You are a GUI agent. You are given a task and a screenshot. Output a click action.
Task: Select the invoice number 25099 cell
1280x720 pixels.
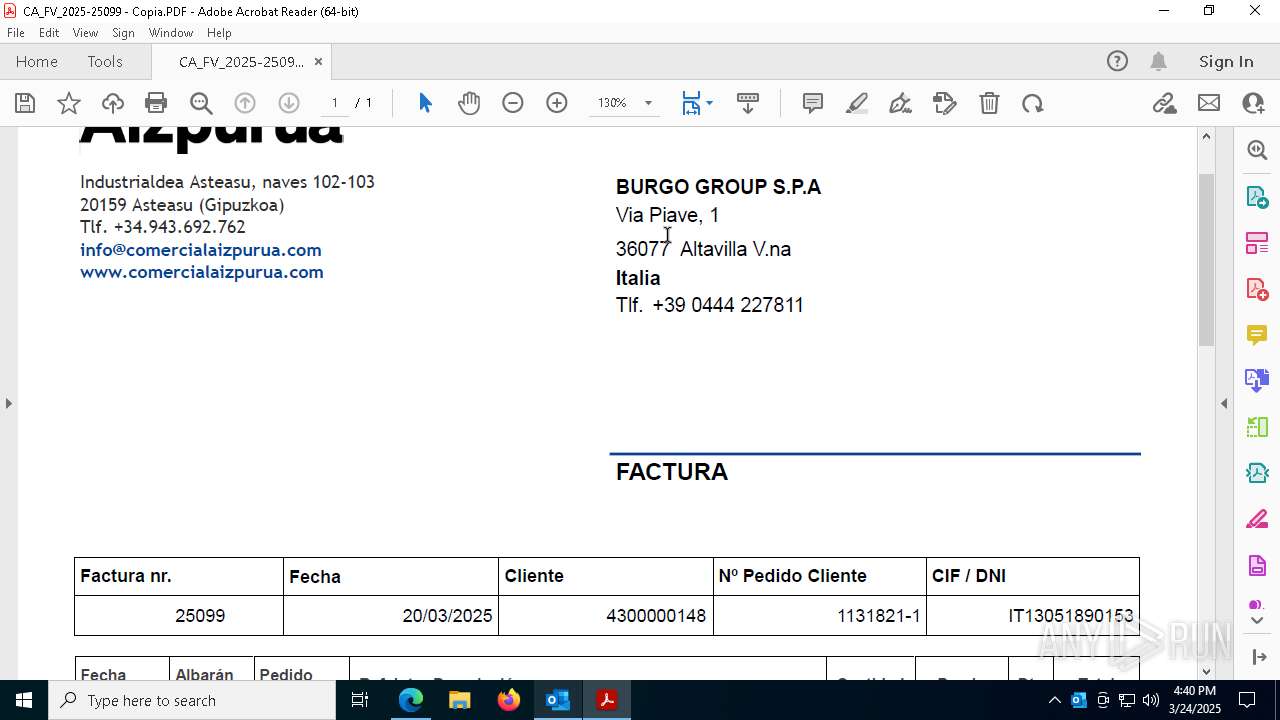pos(179,616)
